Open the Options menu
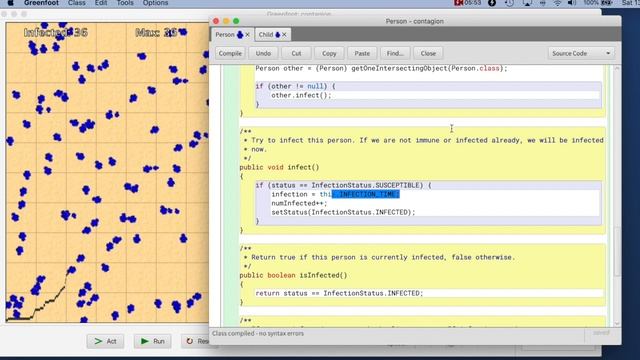Screen dimensions: 640x360 coord(155,3)
